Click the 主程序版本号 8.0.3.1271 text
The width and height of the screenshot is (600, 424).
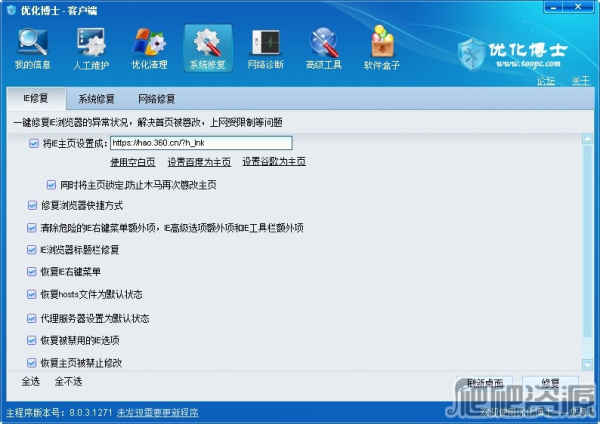(x=59, y=413)
